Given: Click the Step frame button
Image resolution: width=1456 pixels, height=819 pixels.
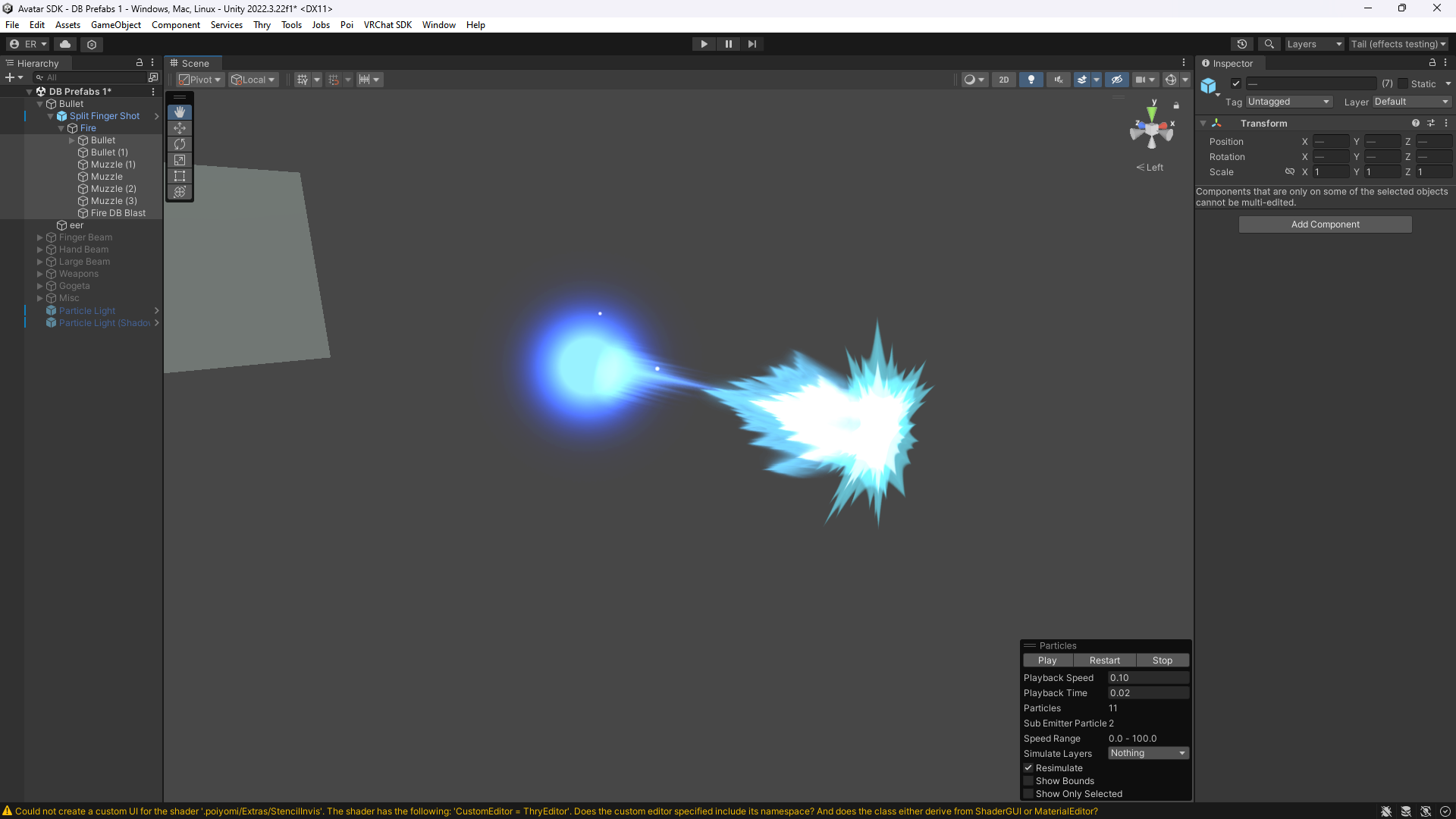Looking at the screenshot, I should 752,44.
